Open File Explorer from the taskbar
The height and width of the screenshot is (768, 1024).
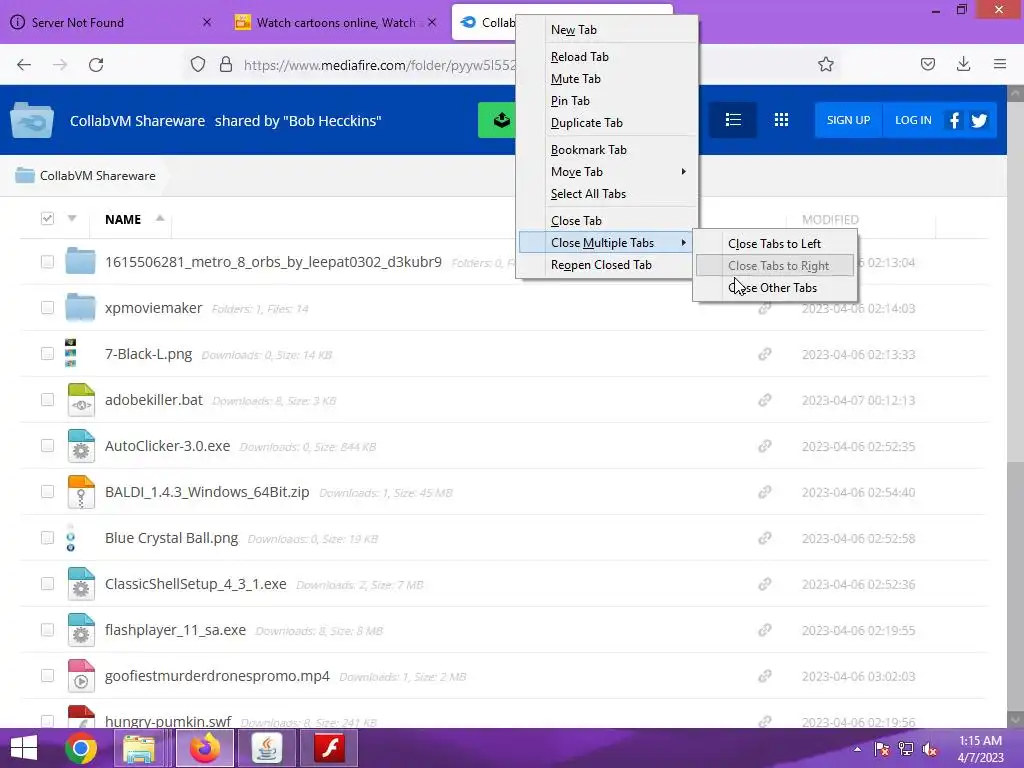(x=140, y=748)
